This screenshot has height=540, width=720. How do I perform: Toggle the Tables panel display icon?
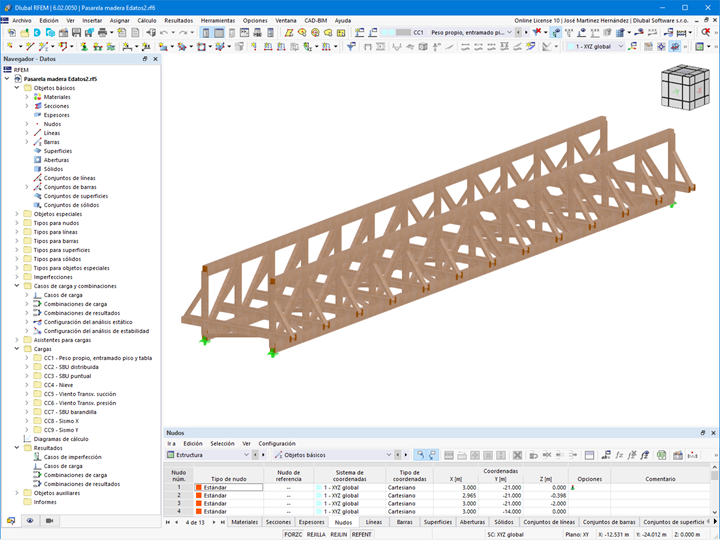[x=219, y=33]
